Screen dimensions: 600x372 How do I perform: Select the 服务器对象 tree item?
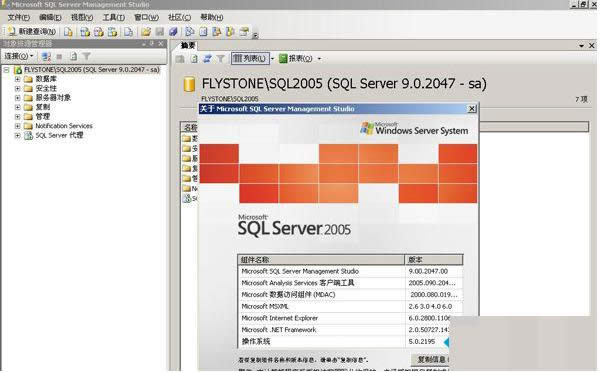(x=53, y=98)
